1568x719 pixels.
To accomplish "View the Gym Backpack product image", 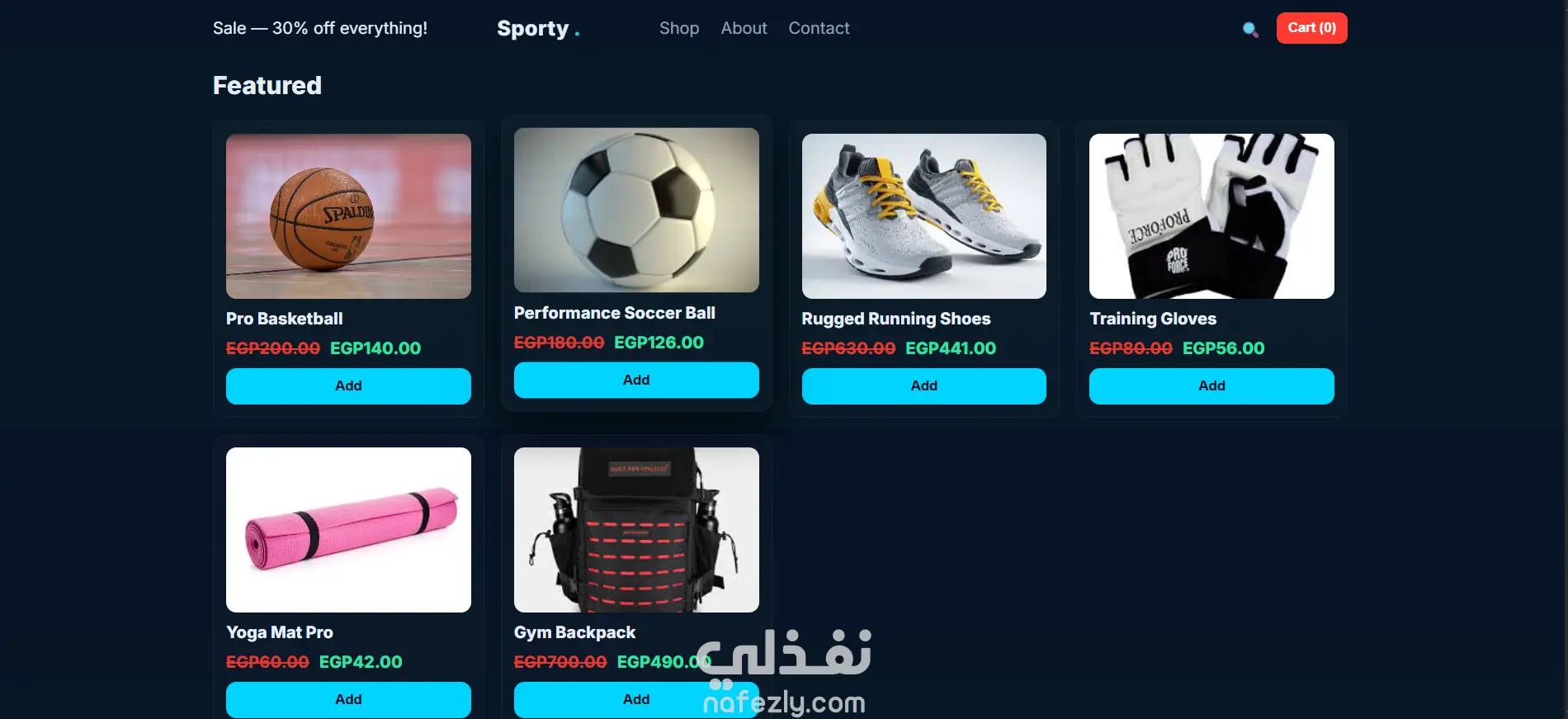I will click(x=636, y=530).
